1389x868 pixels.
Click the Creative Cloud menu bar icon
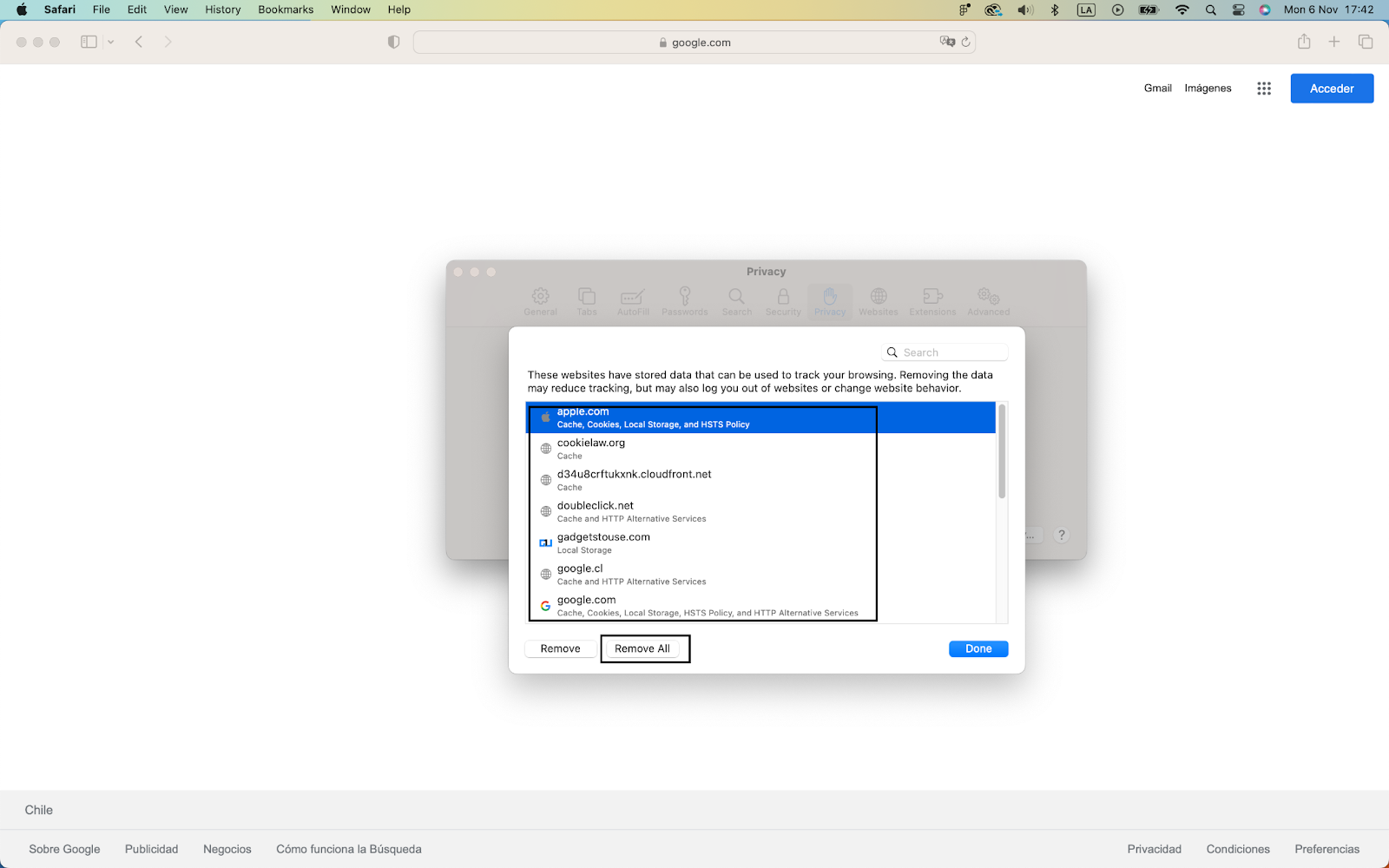click(993, 10)
